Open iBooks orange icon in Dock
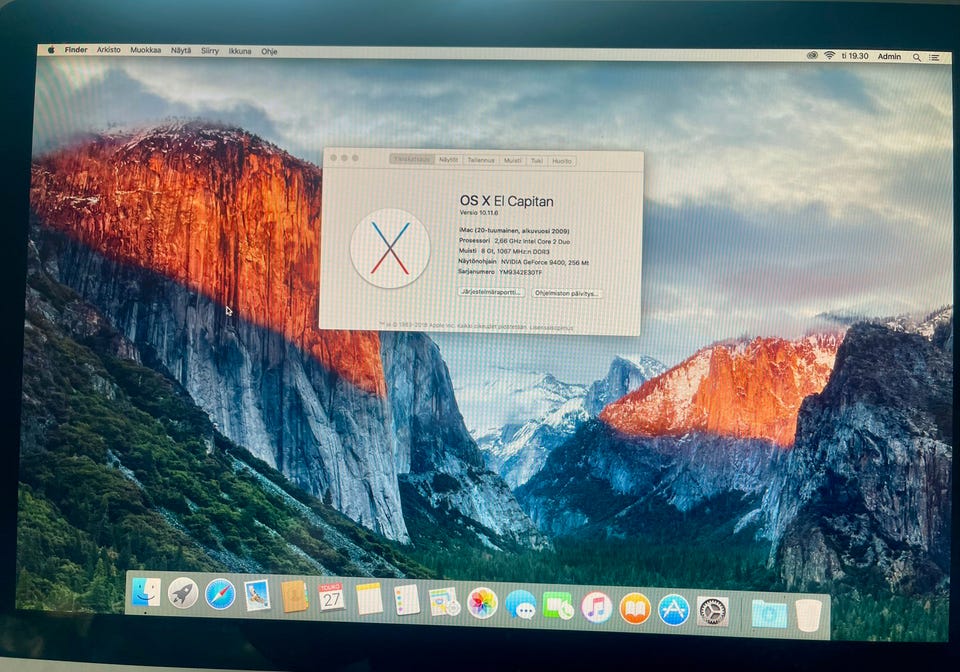Image resolution: width=960 pixels, height=672 pixels. pos(635,609)
